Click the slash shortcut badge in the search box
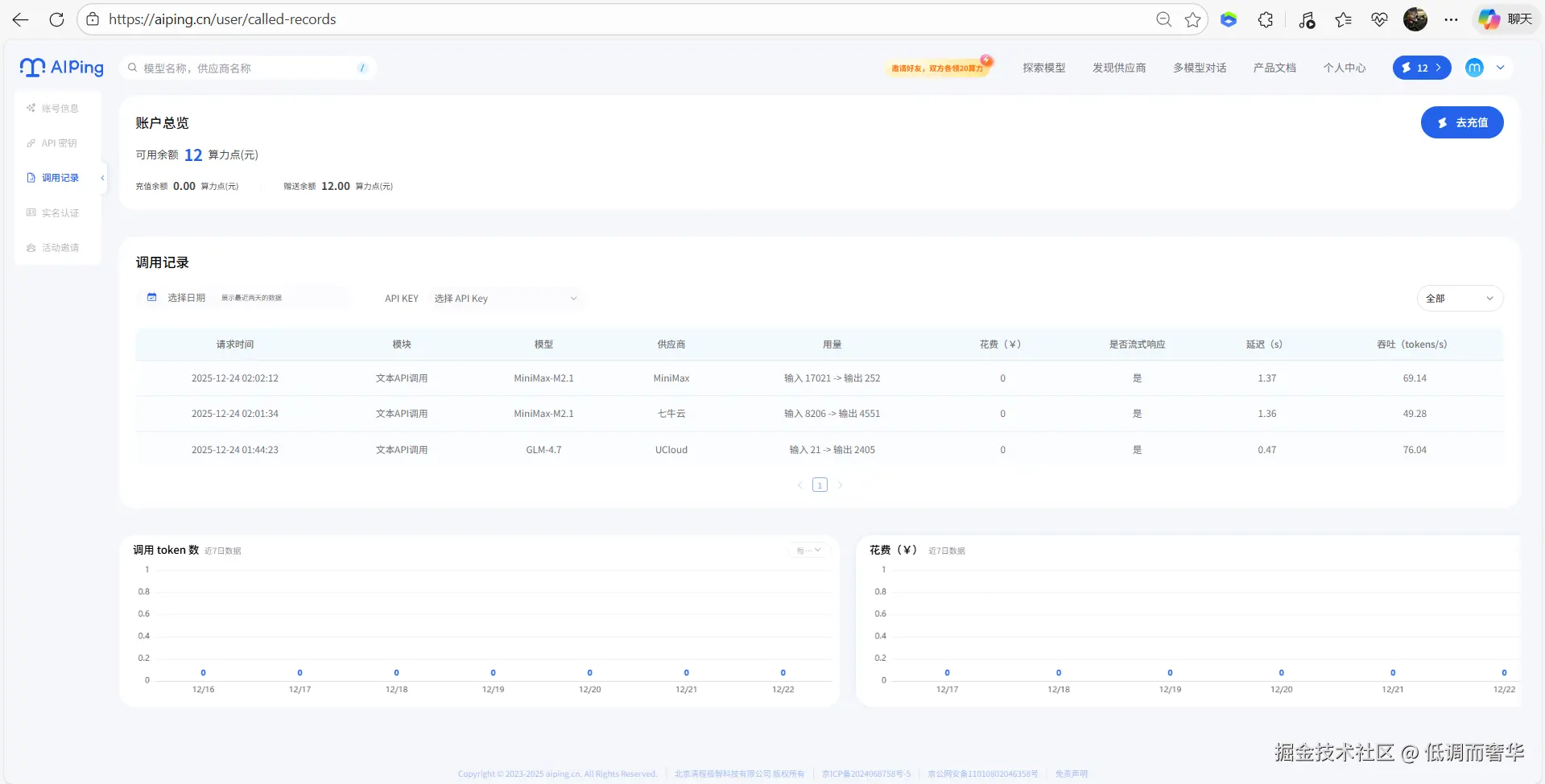 [x=362, y=68]
